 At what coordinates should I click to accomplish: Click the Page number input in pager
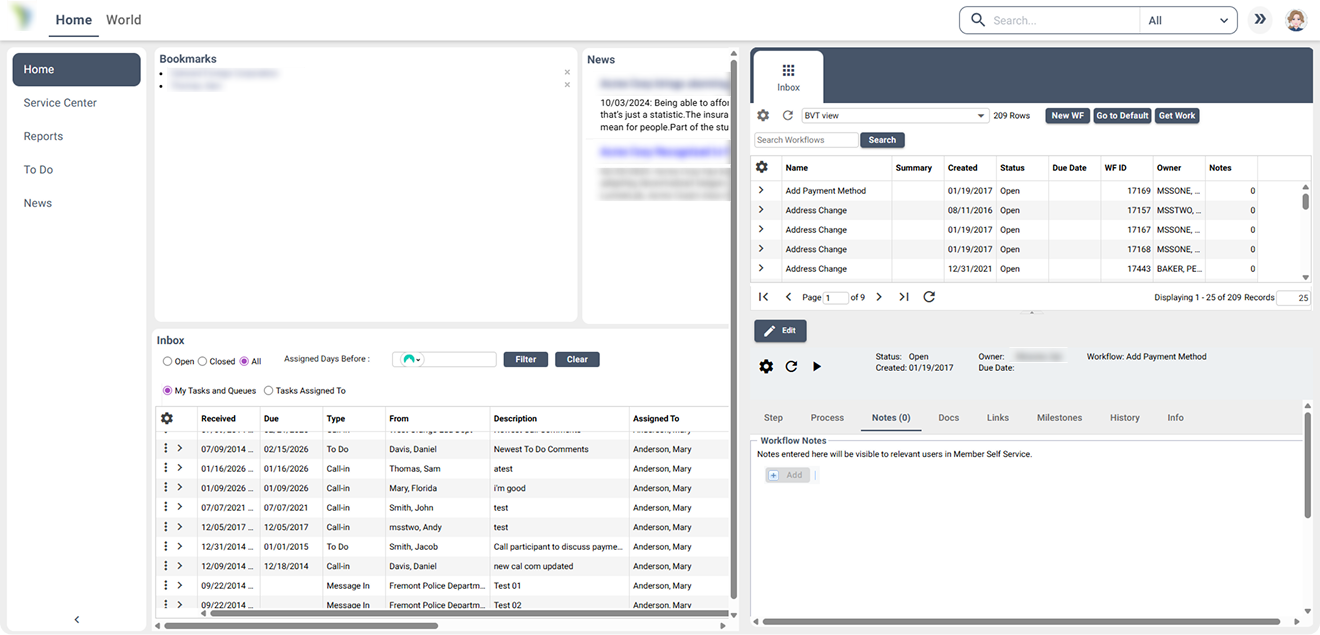[836, 297]
